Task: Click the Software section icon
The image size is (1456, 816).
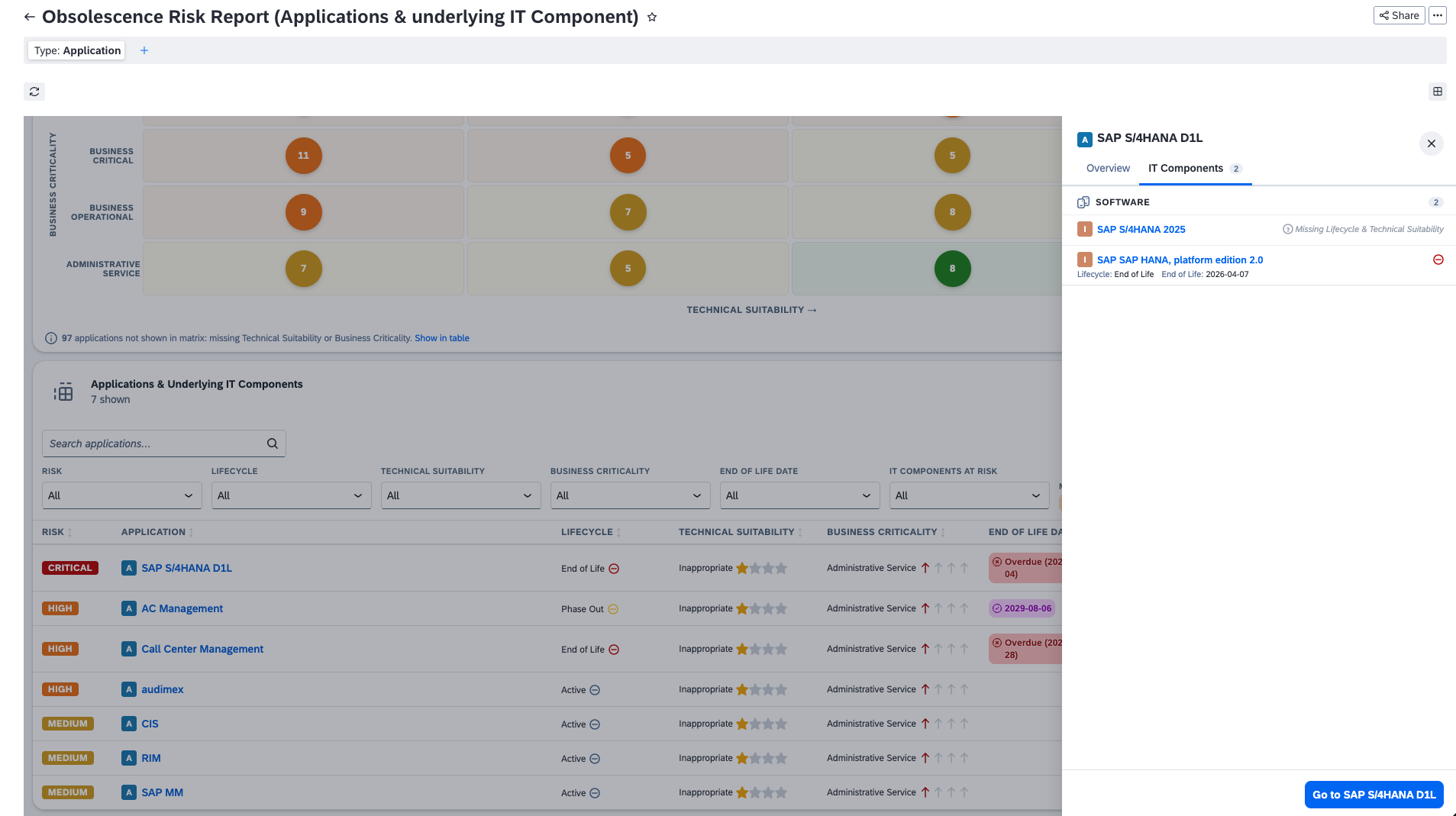Action: tap(1083, 202)
